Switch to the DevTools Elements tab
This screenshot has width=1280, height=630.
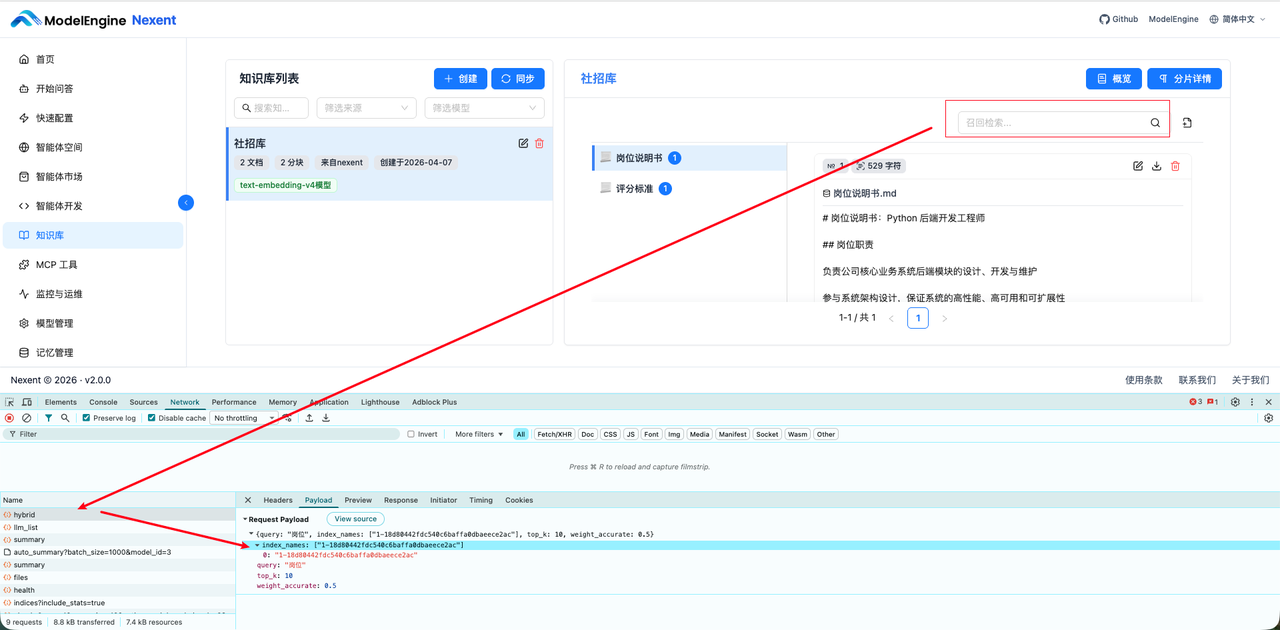click(60, 402)
